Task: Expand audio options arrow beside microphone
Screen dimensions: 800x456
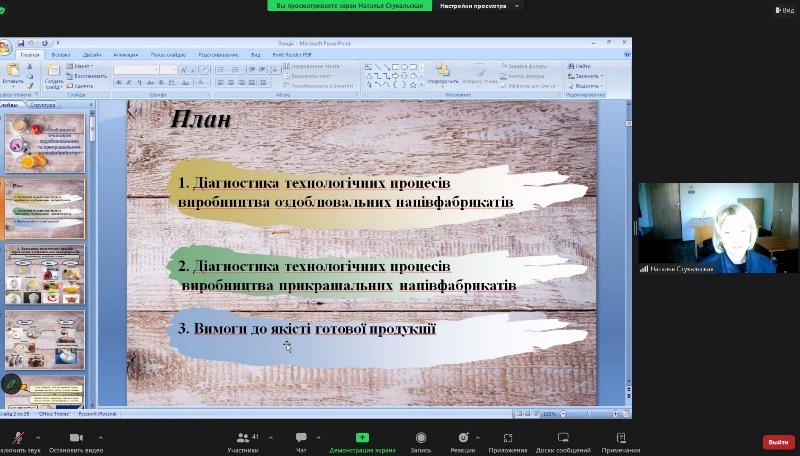Action: click(38, 437)
